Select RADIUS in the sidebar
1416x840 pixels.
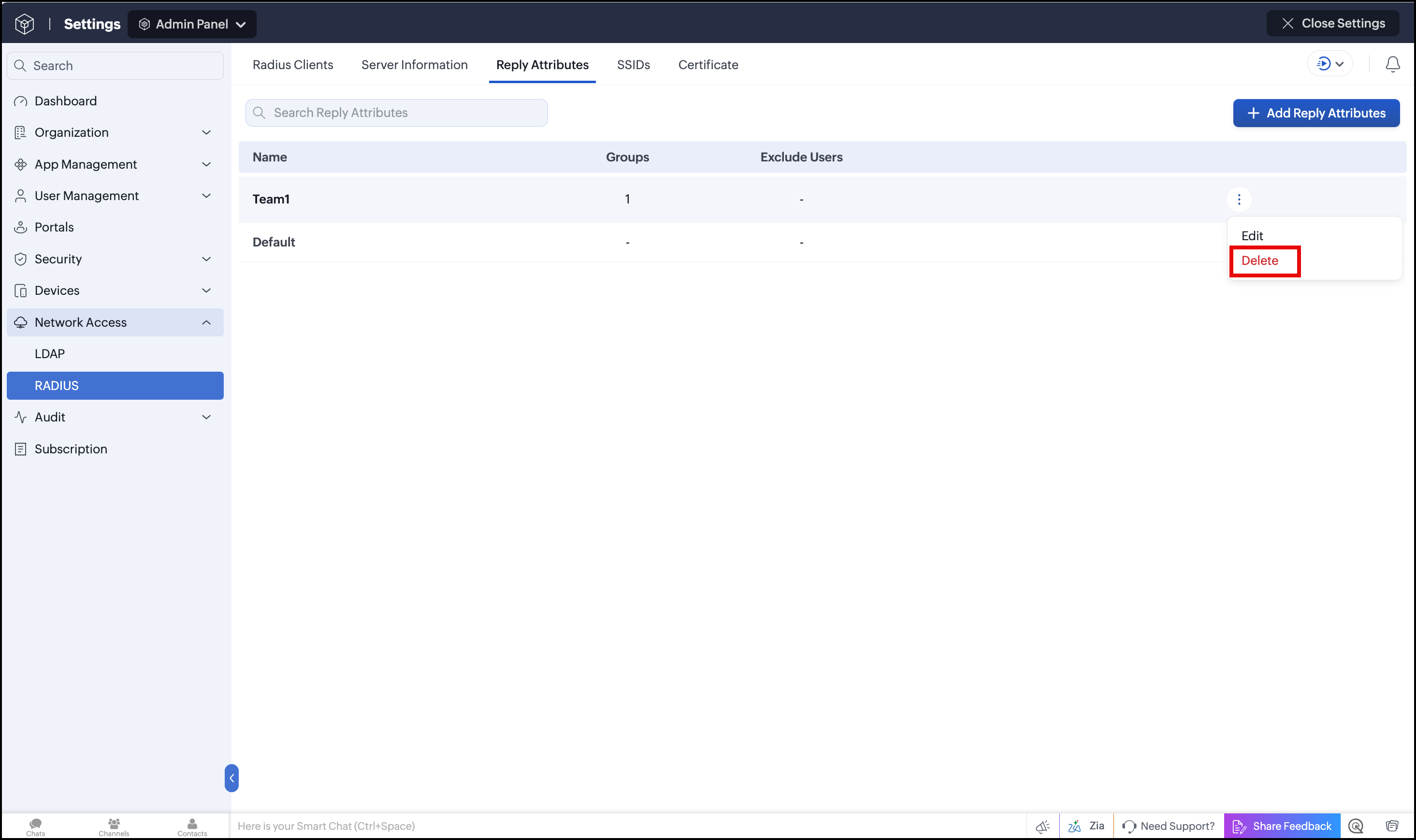point(116,386)
